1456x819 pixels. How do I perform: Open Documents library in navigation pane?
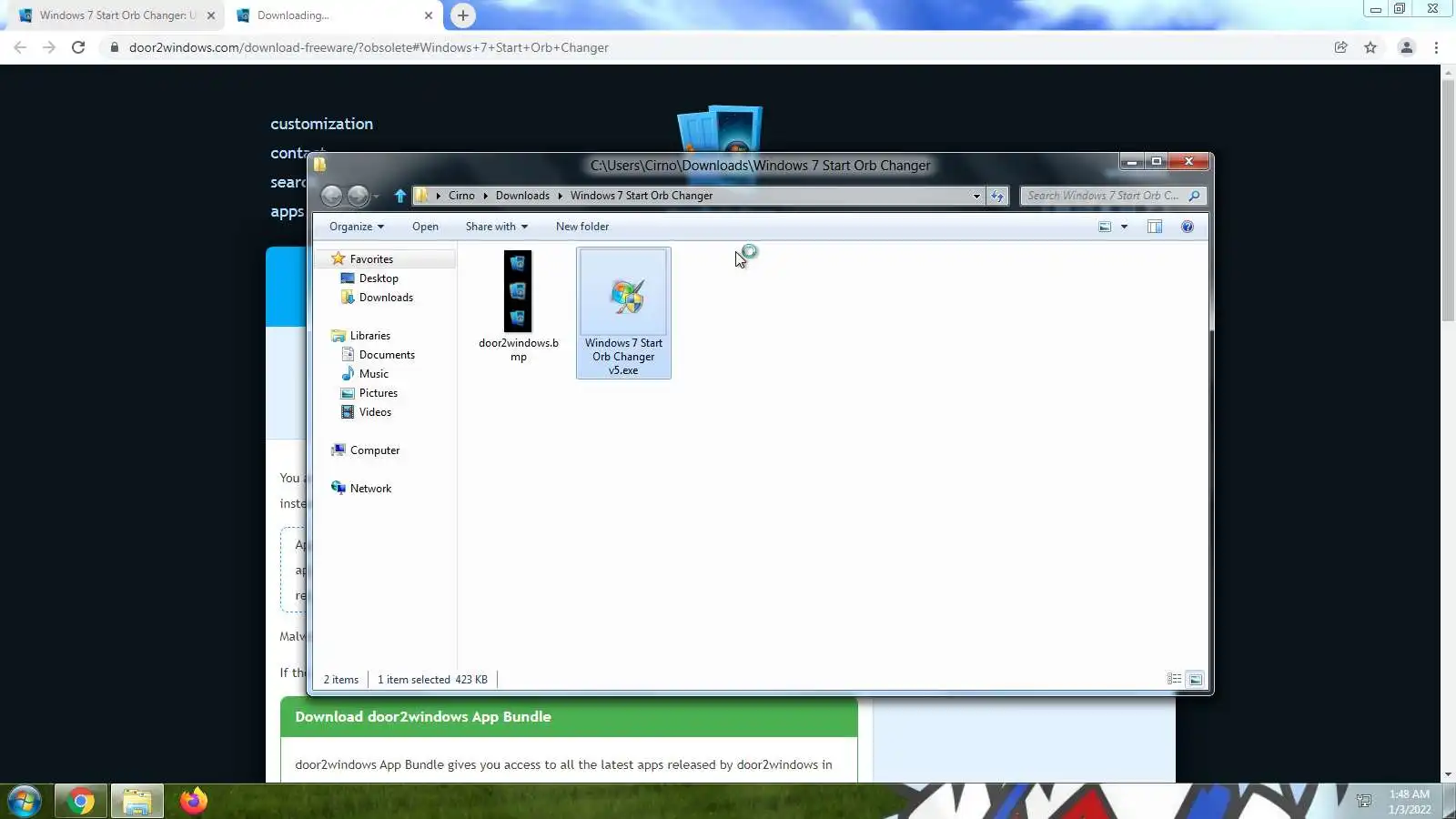click(387, 355)
